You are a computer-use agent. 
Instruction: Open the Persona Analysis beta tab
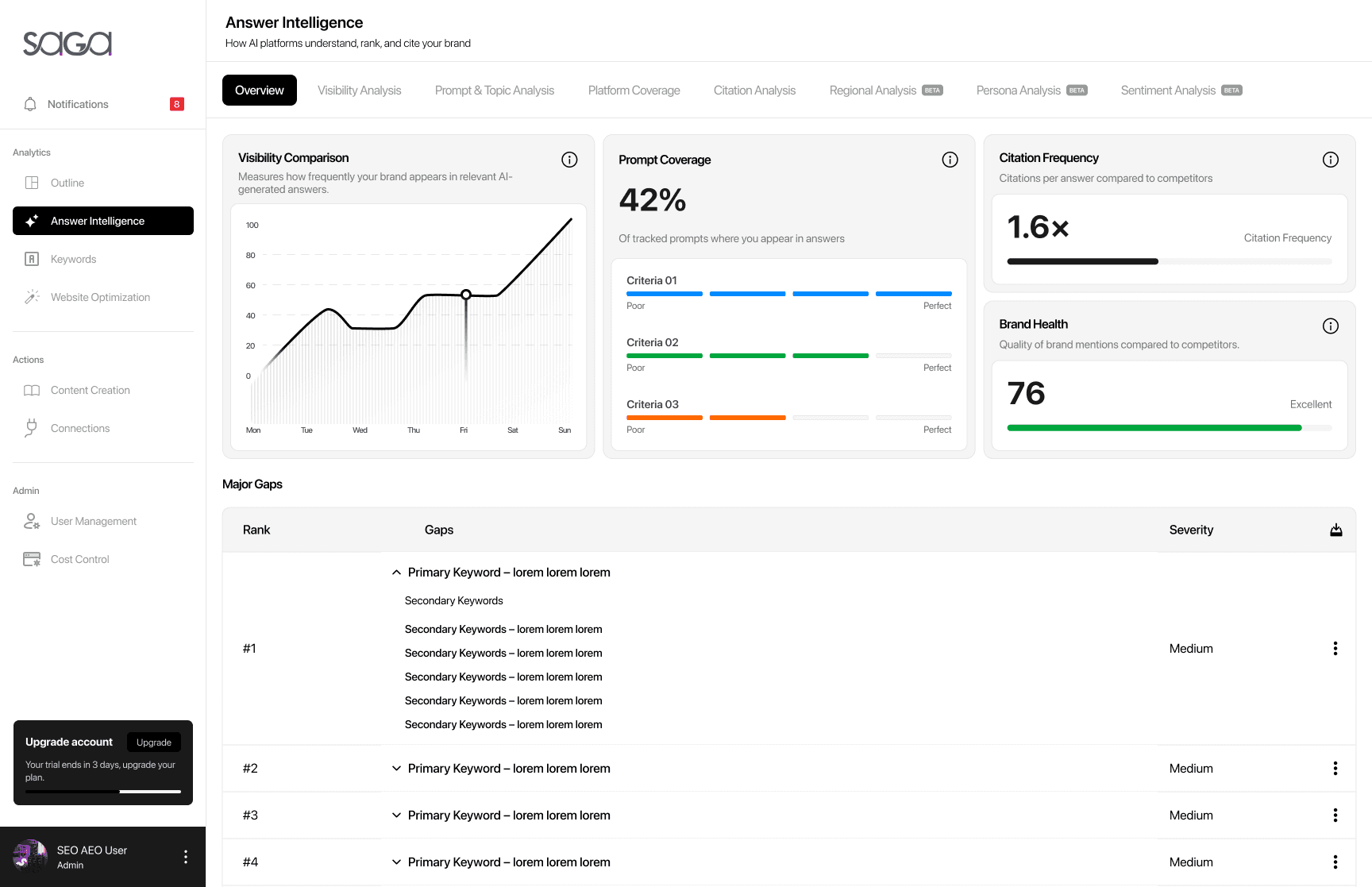point(1032,91)
